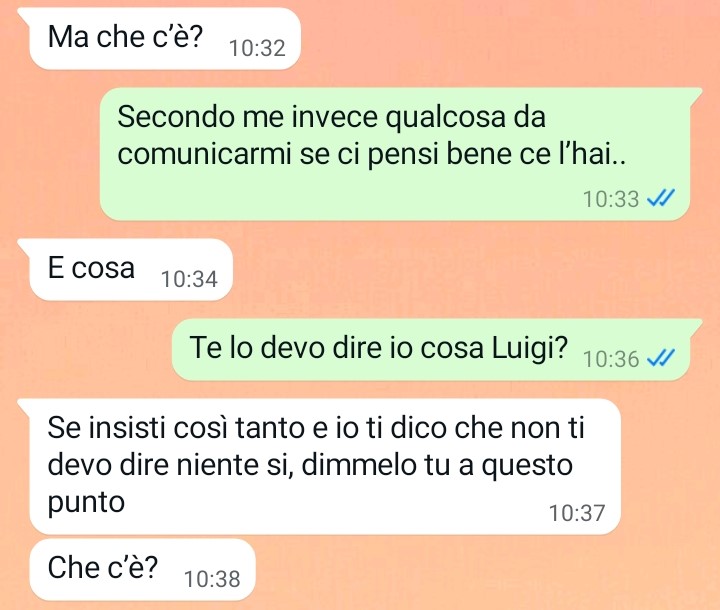Tap the 10:34 timestamp beside 'E cosa'
Viewport: 720px width, 610px height.
189,279
